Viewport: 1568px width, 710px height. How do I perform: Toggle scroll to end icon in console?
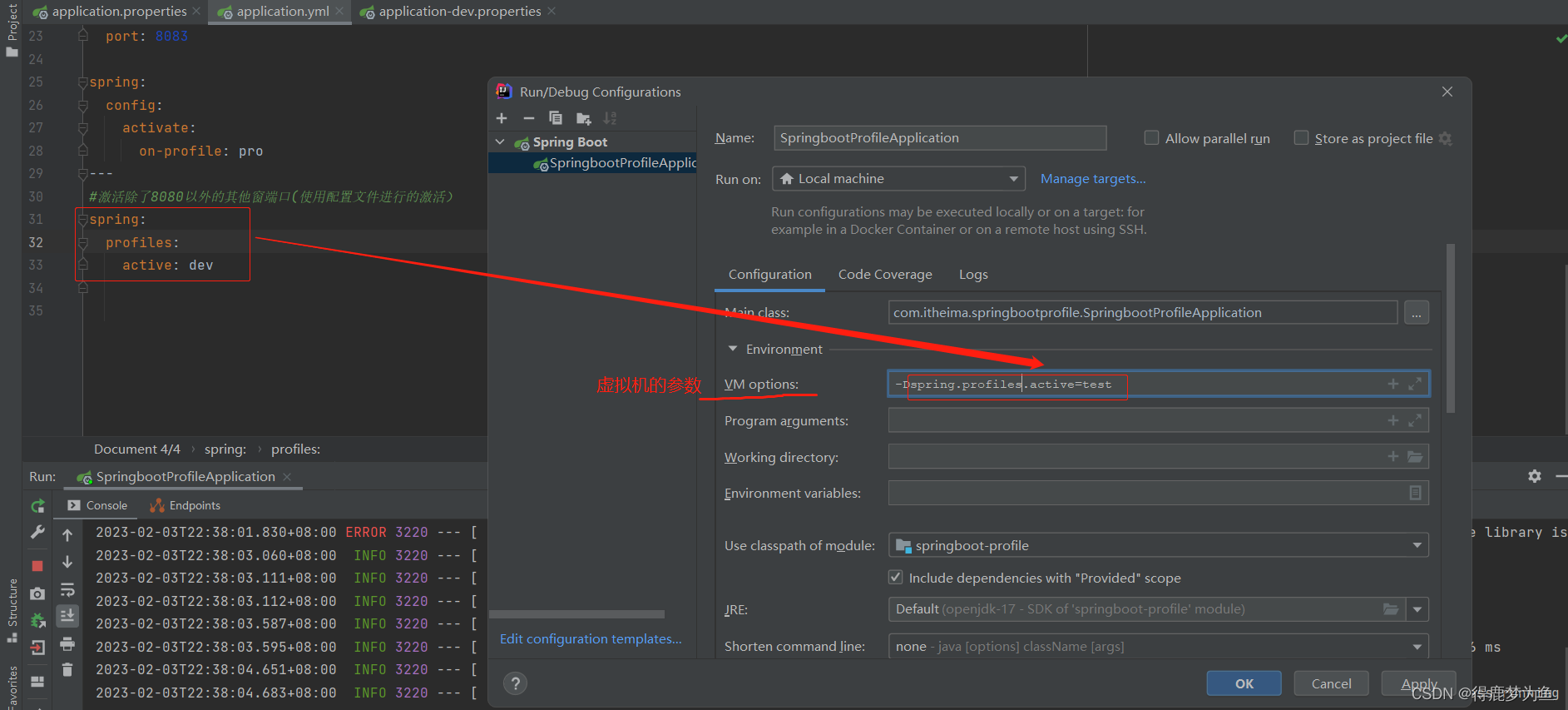(67, 616)
